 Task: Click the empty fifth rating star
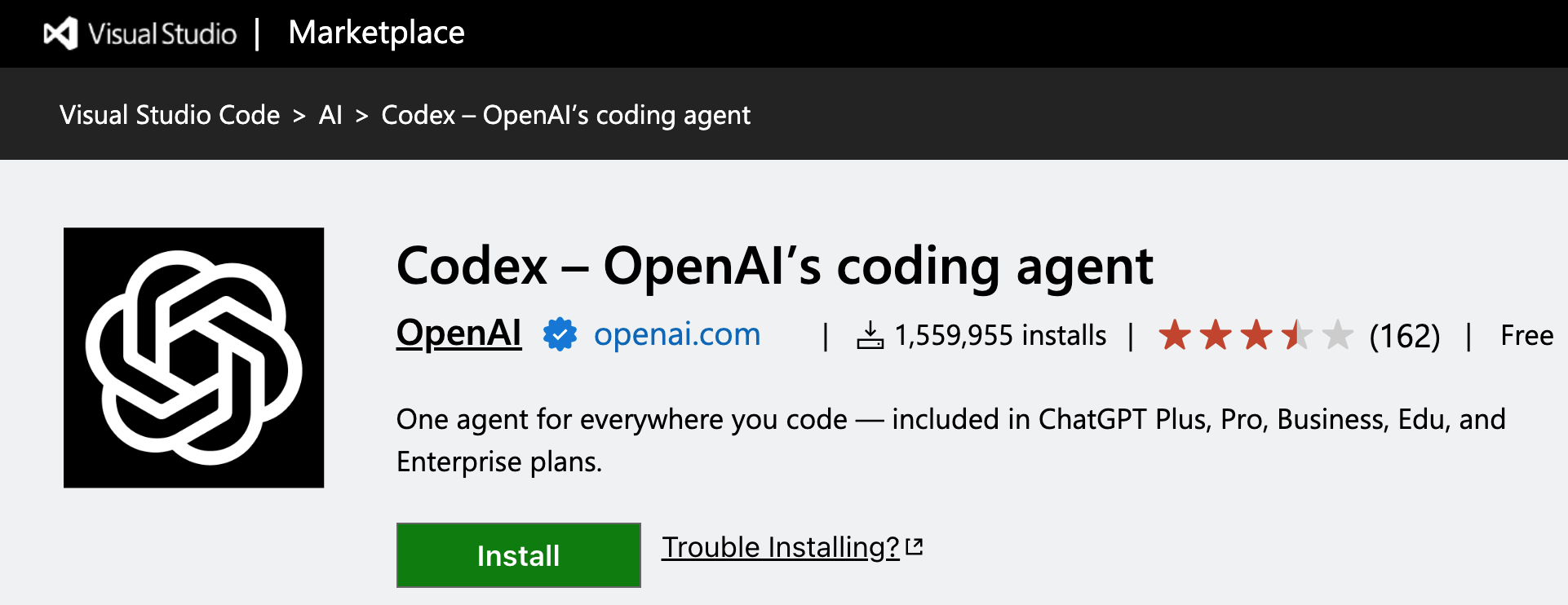click(1337, 335)
